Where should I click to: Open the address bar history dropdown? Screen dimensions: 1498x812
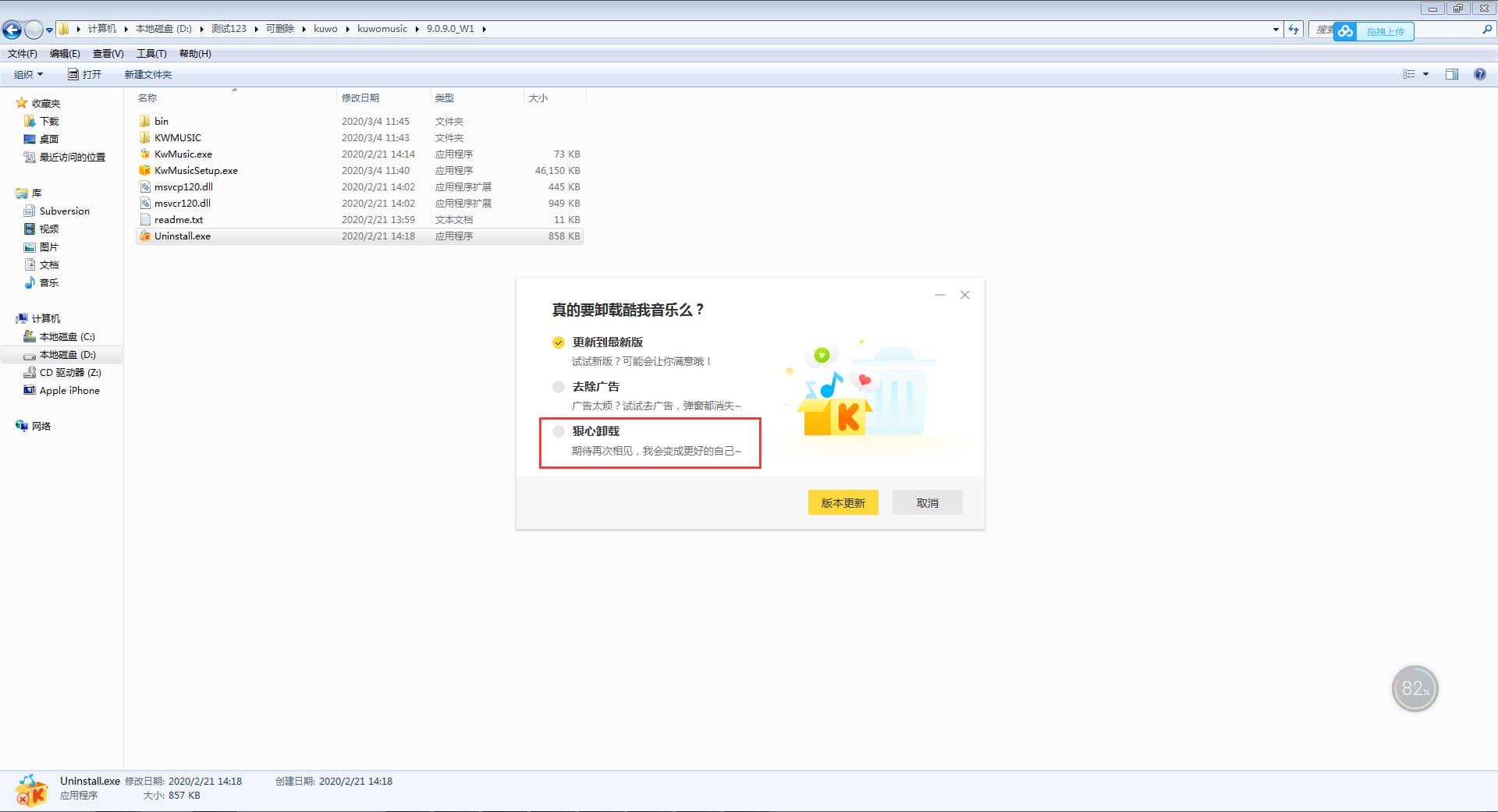tap(1275, 29)
